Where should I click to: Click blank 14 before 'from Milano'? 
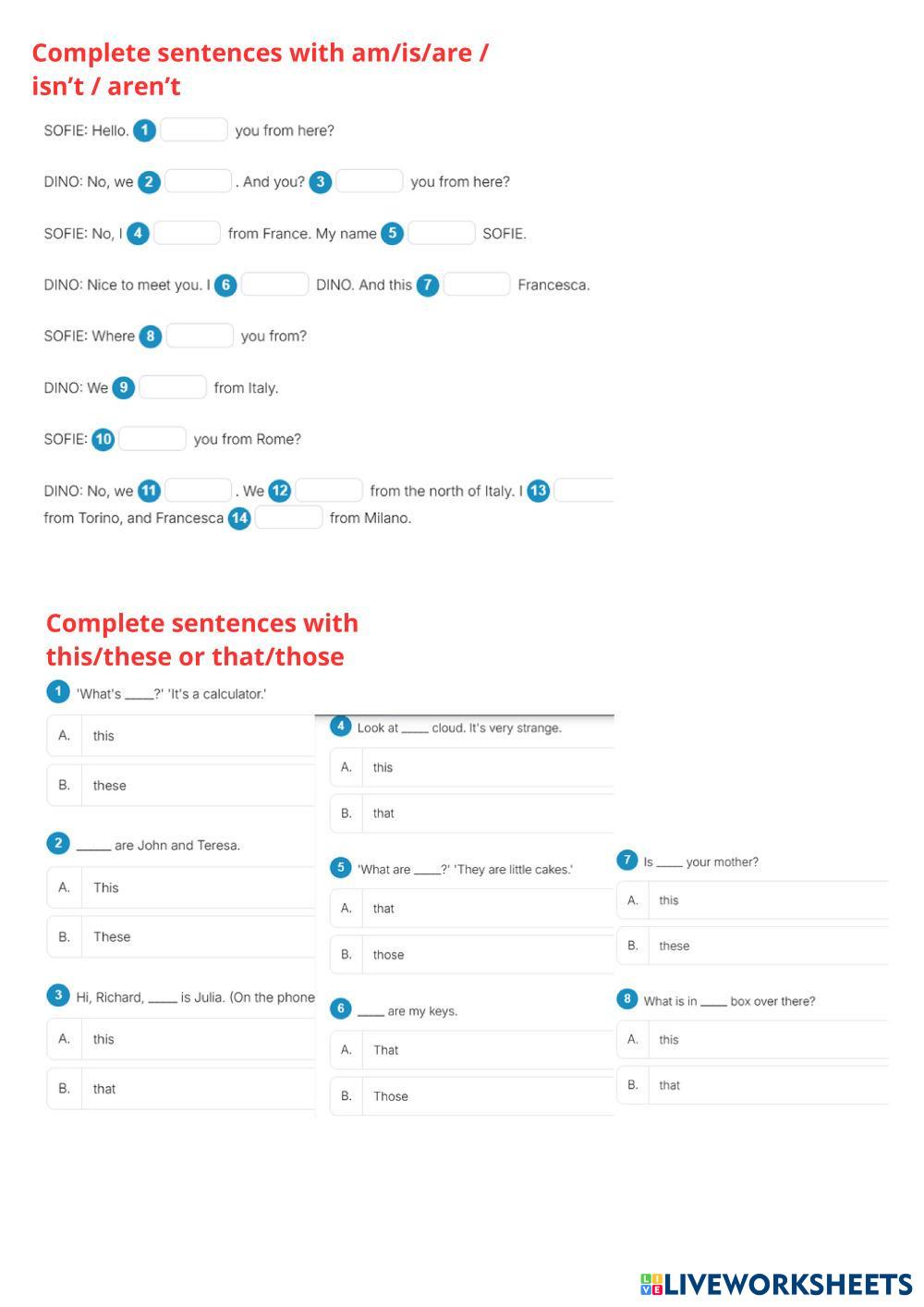(288, 518)
